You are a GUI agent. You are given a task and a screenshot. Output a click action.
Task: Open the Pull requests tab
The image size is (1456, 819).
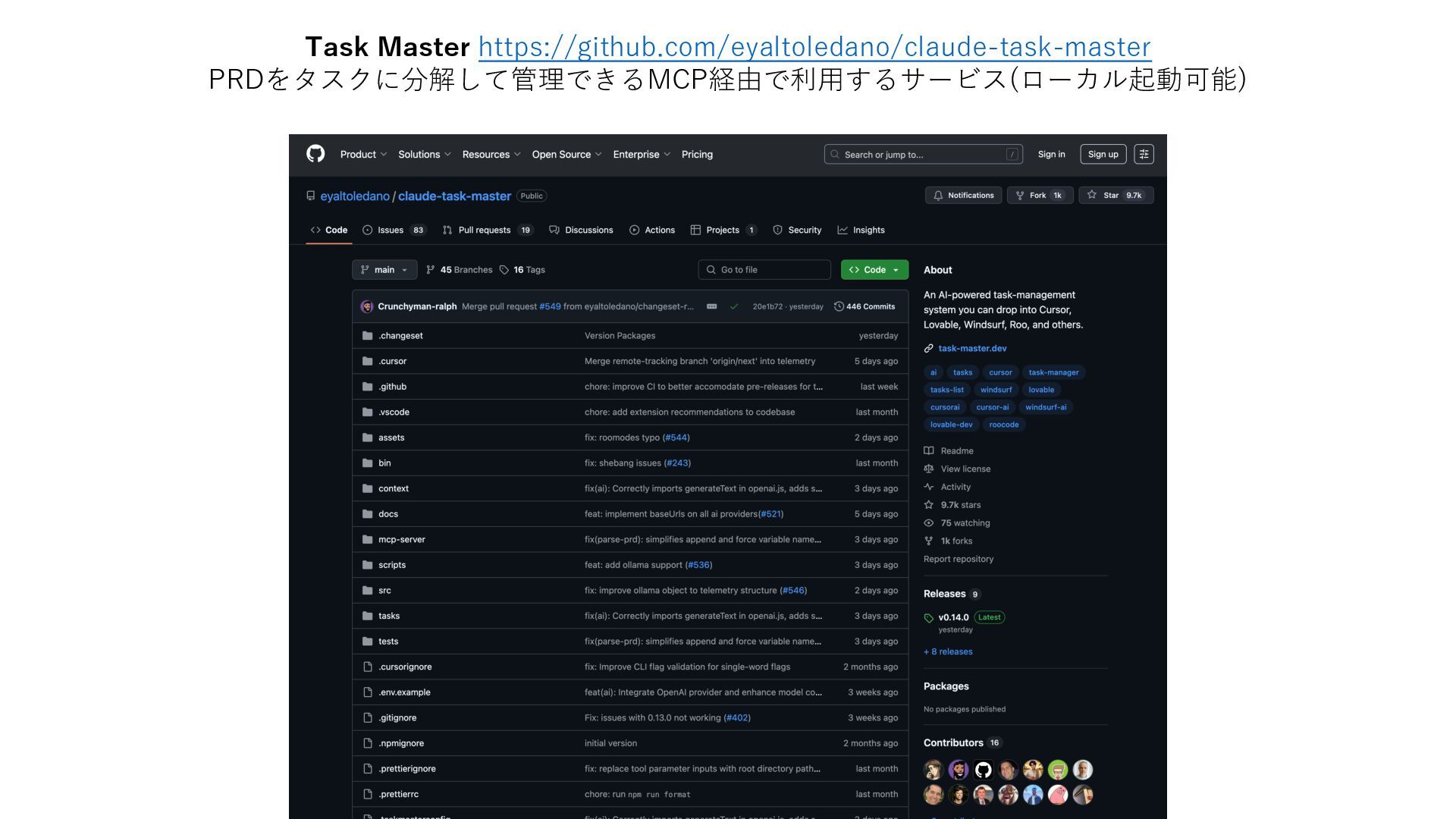pyautogui.click(x=488, y=230)
